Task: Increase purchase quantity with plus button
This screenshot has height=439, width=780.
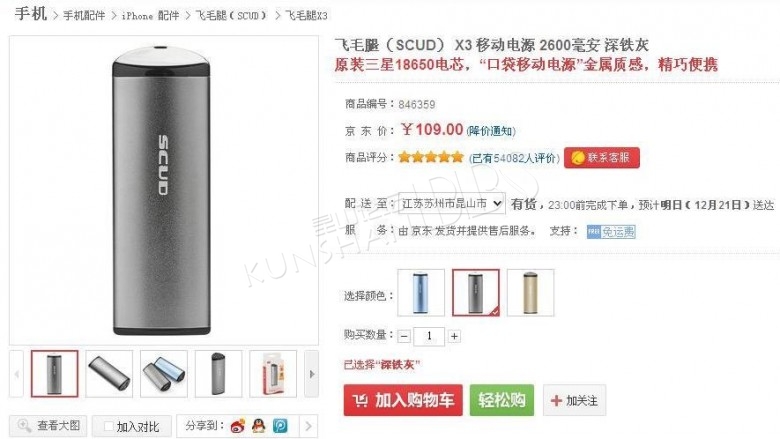Action: [454, 337]
